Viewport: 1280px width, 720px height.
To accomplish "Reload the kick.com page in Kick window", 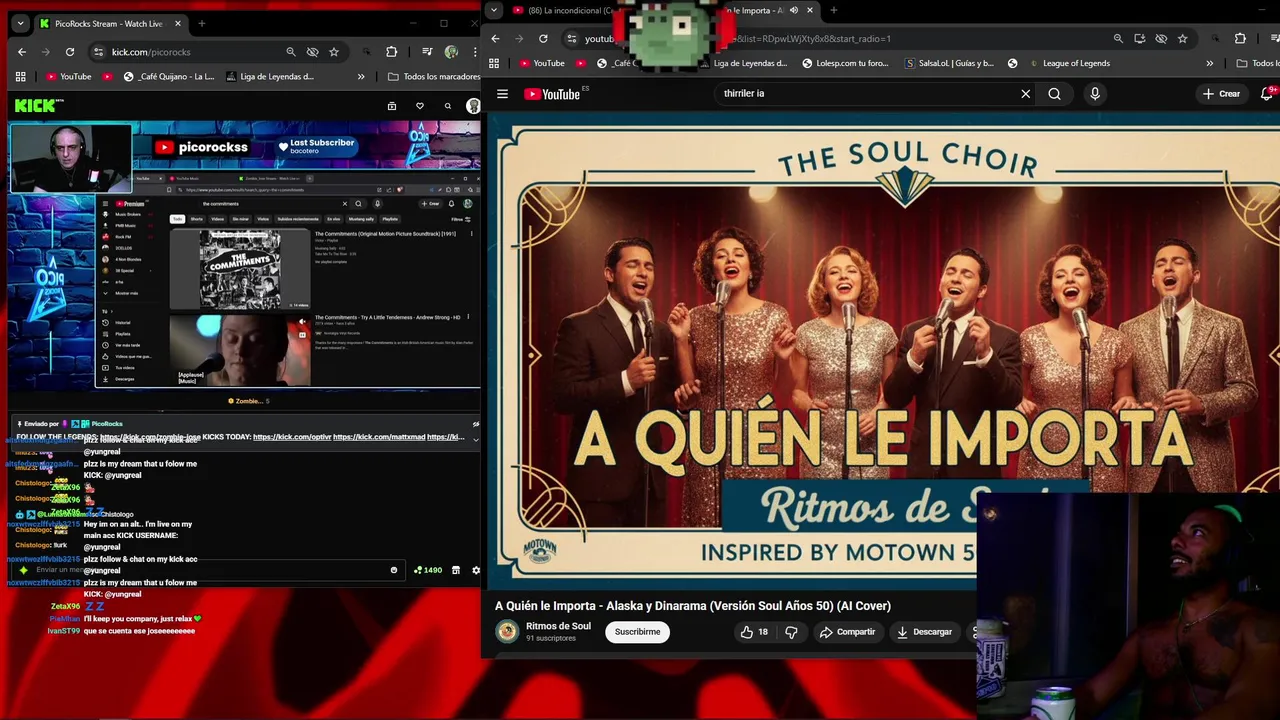I will click(x=70, y=52).
